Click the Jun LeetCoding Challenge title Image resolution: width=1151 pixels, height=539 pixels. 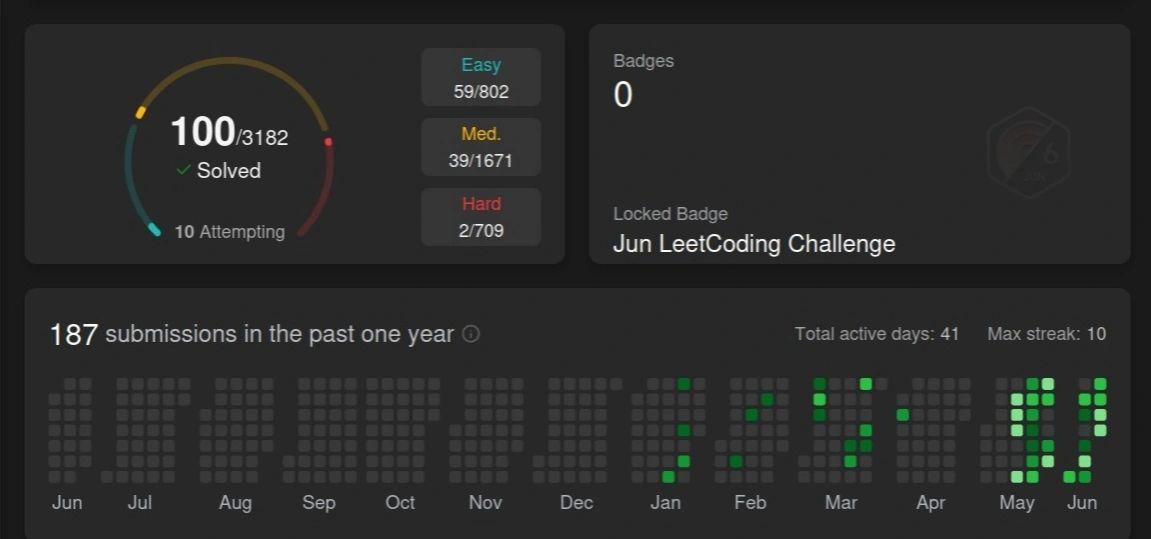pos(753,244)
